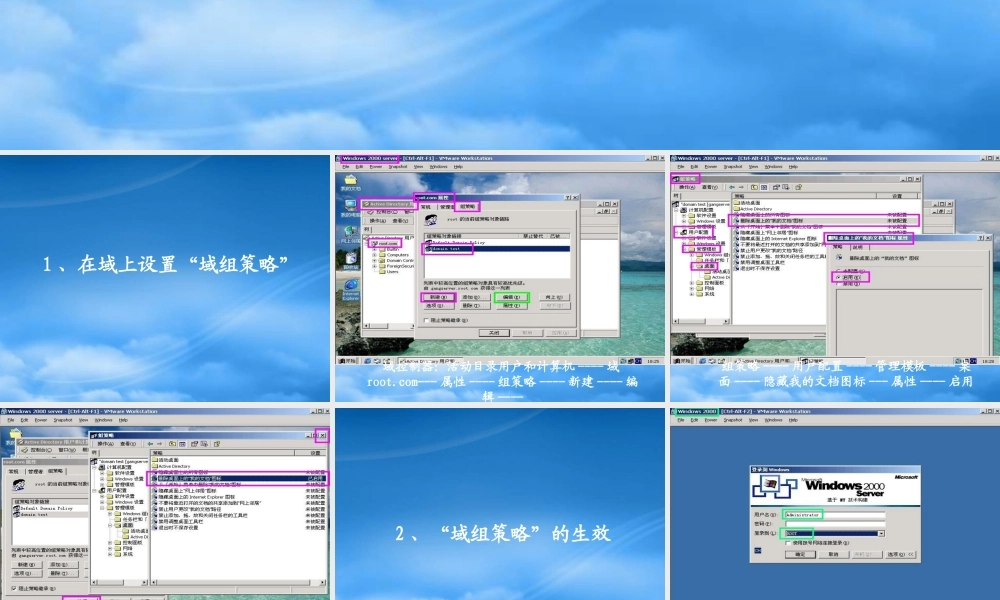Image resolution: width=1000 pixels, height=600 pixels.
Task: Open the Internet Explorer desktop icon
Action: click(351, 287)
